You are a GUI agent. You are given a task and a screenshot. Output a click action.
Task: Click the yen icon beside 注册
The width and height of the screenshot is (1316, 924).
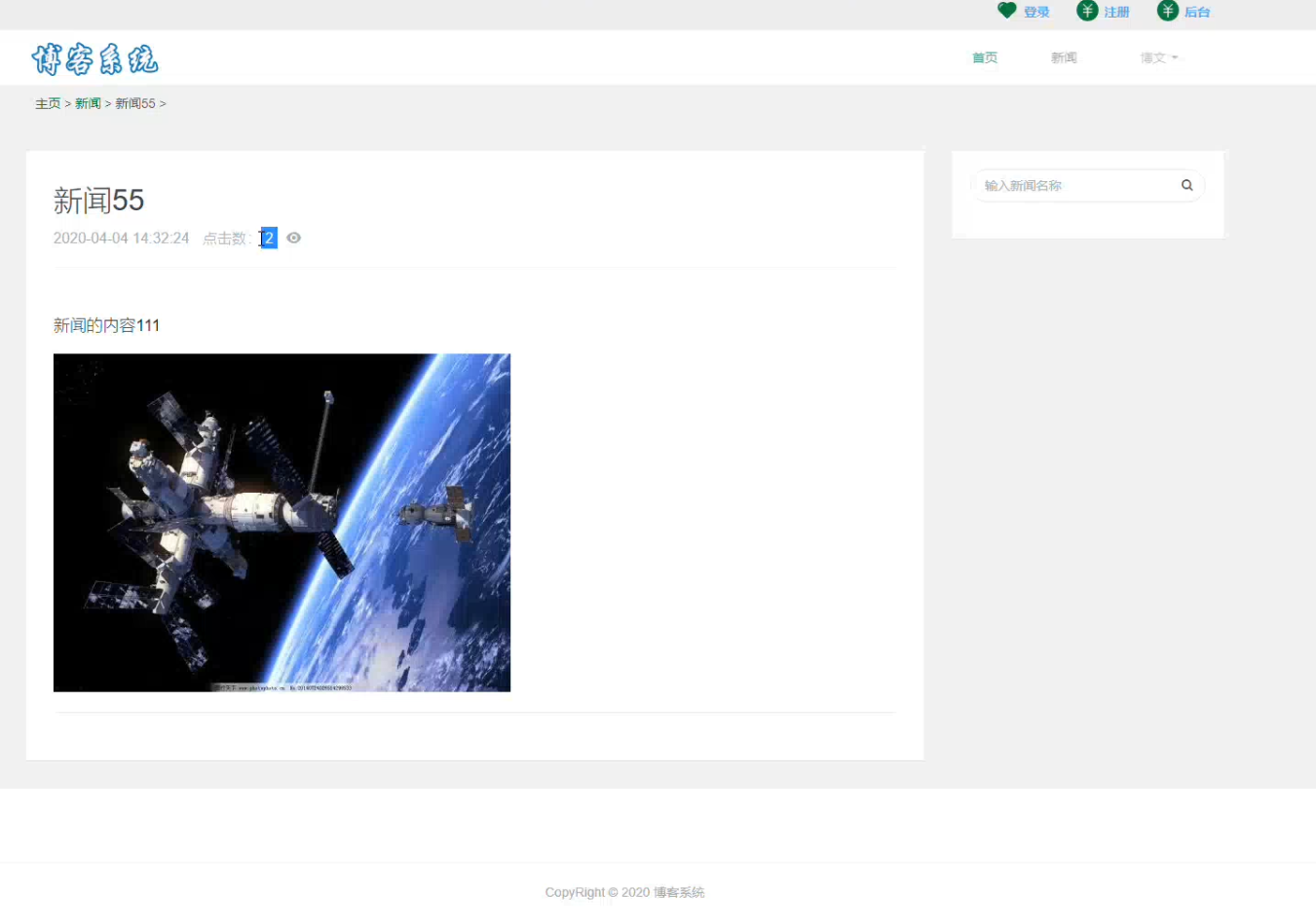pyautogui.click(x=1087, y=11)
